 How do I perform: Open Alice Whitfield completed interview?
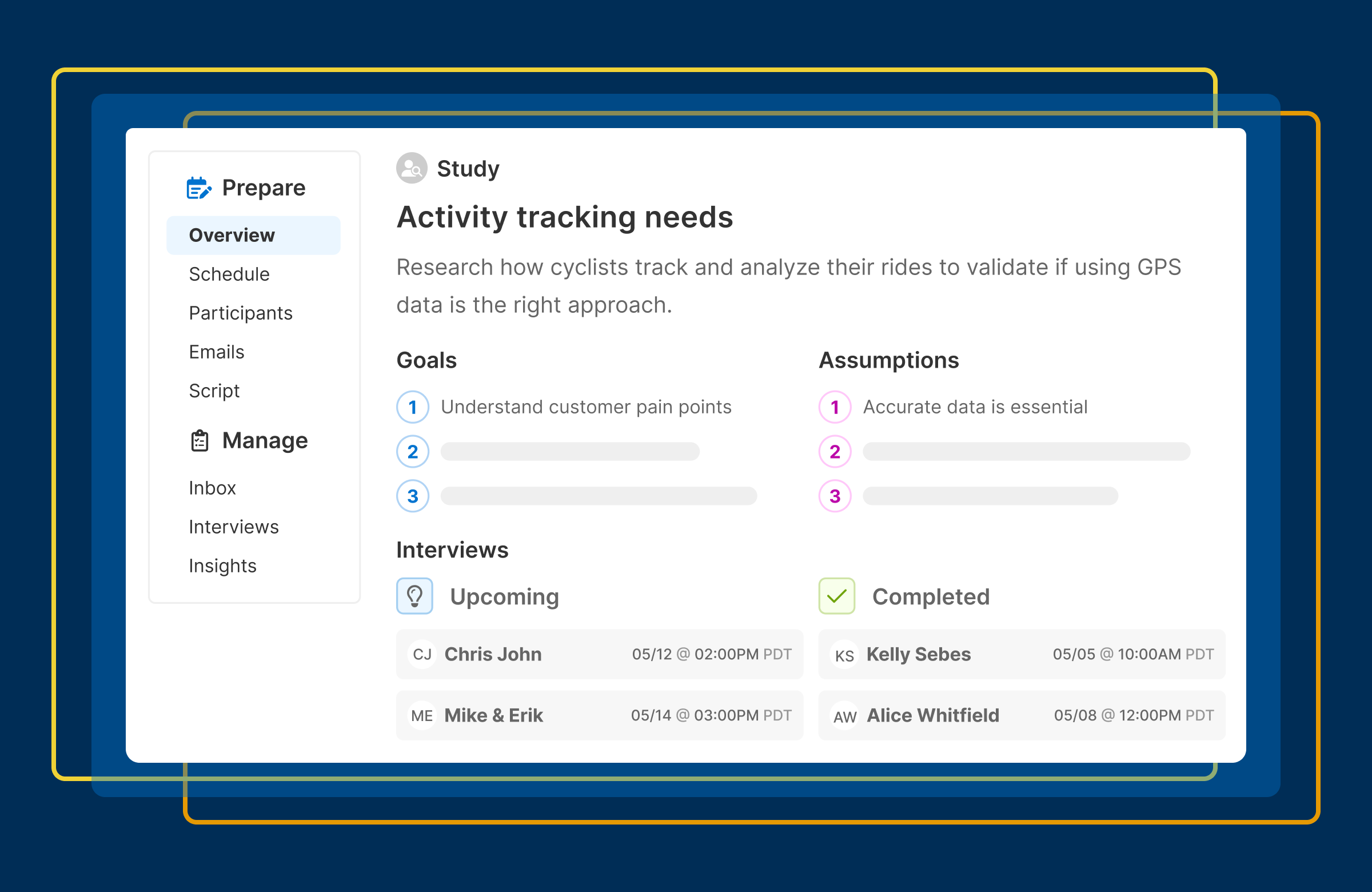pyautogui.click(x=1022, y=715)
